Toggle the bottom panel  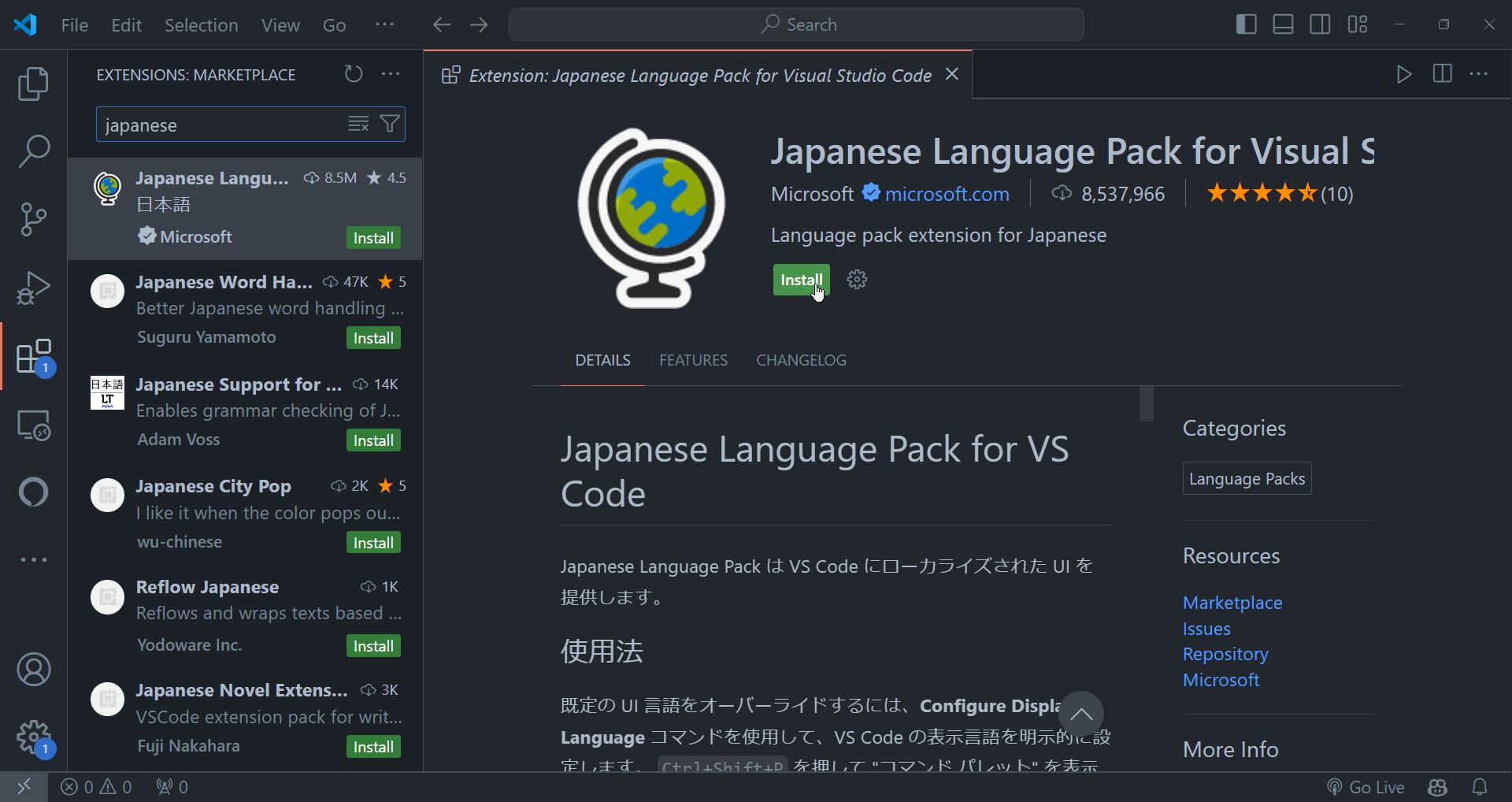(1283, 24)
